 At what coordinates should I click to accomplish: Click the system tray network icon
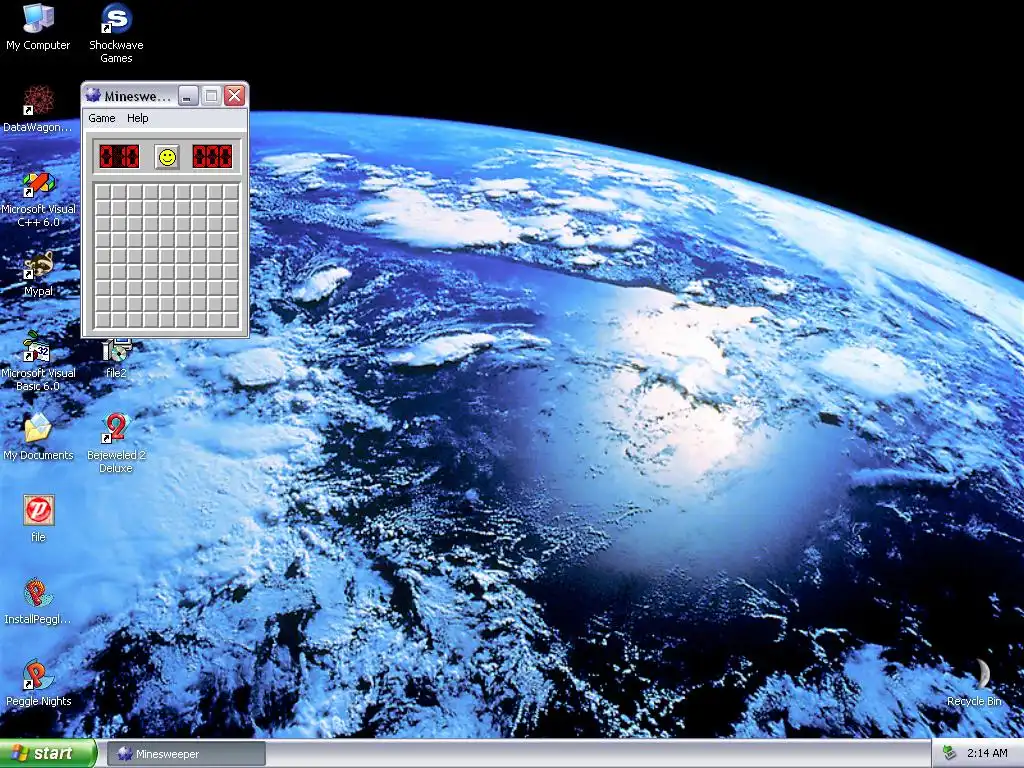point(949,754)
